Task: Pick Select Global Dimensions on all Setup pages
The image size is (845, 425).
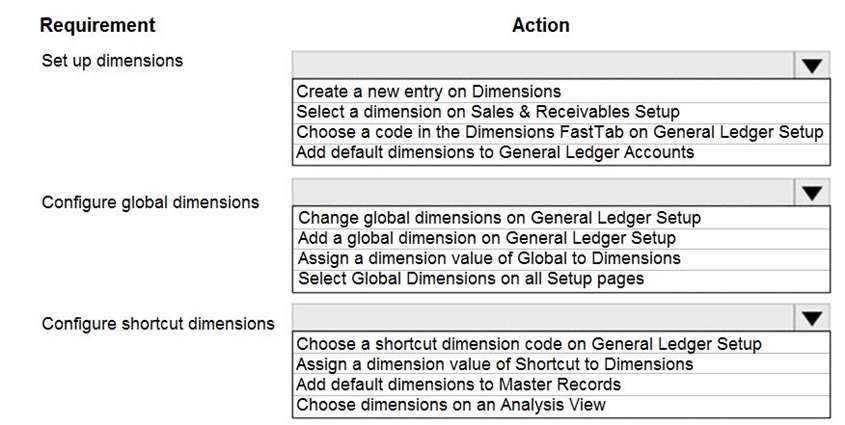Action: (x=561, y=279)
